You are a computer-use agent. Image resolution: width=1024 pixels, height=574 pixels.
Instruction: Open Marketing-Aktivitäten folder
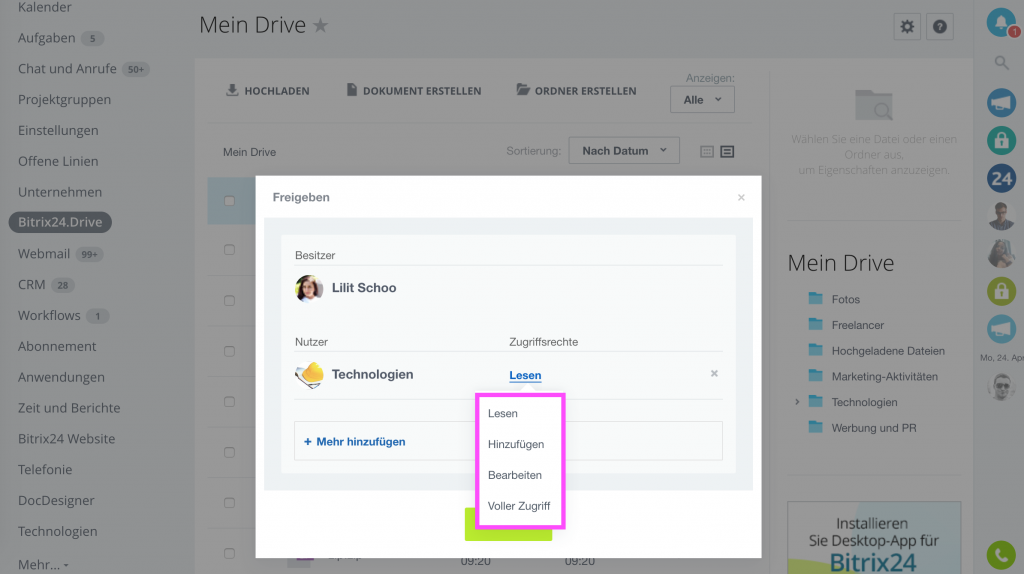pos(885,377)
